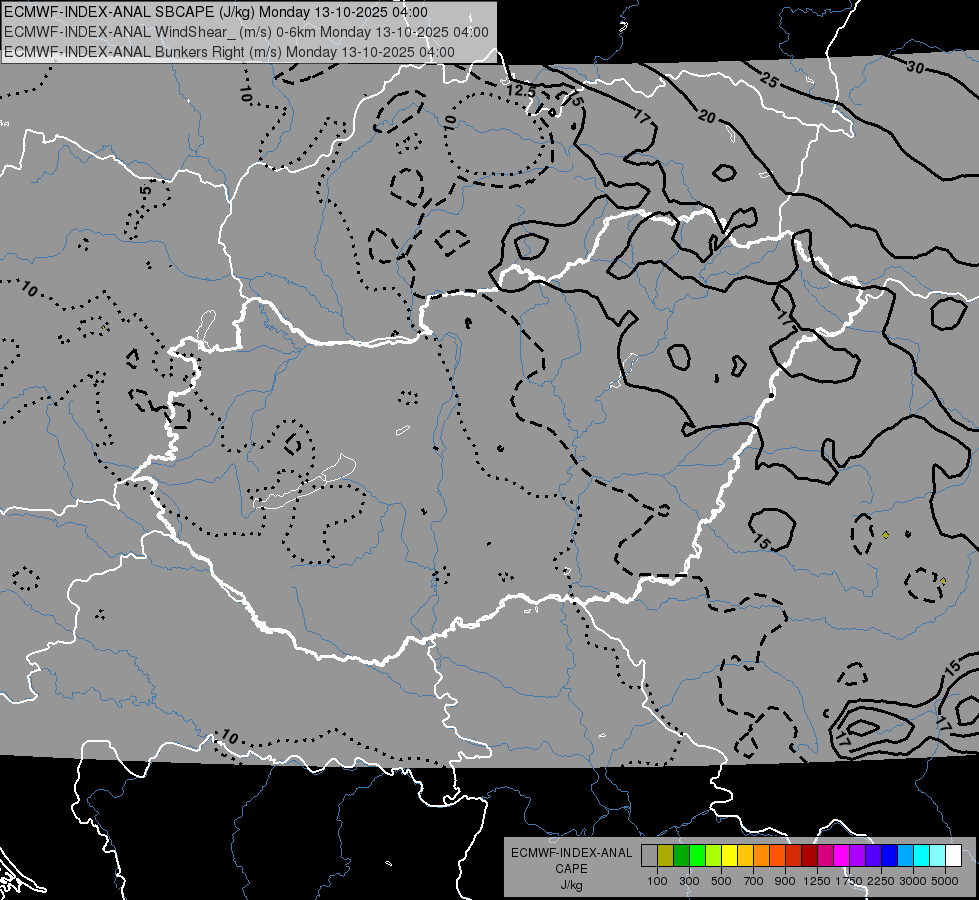Click the J/kg unit in legend
Viewport: 979px width, 900px height.
point(571,885)
